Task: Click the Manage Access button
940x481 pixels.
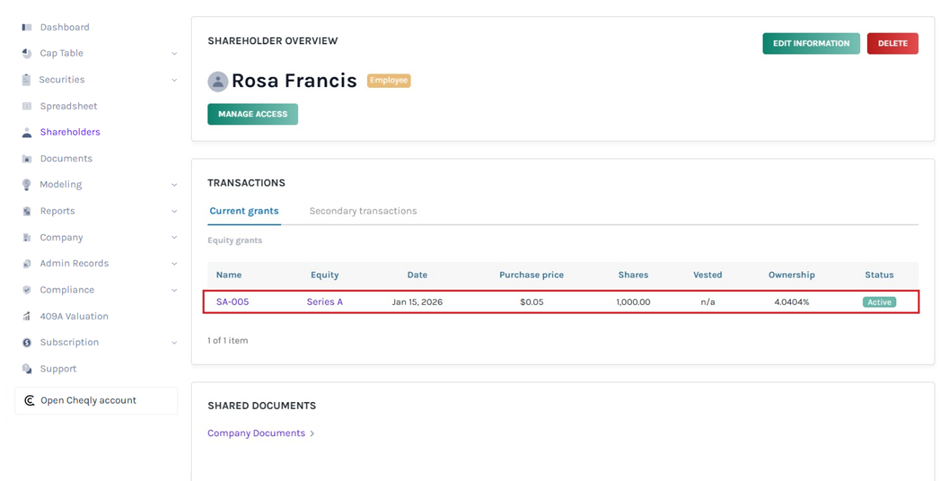Action: [252, 114]
